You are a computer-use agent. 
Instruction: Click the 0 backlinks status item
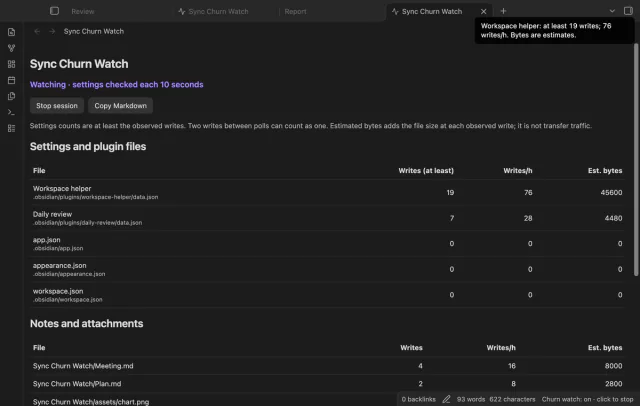tap(418, 399)
